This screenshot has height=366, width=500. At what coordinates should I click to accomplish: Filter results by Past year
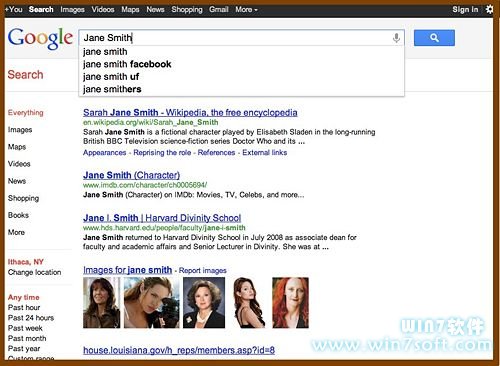tap(24, 349)
